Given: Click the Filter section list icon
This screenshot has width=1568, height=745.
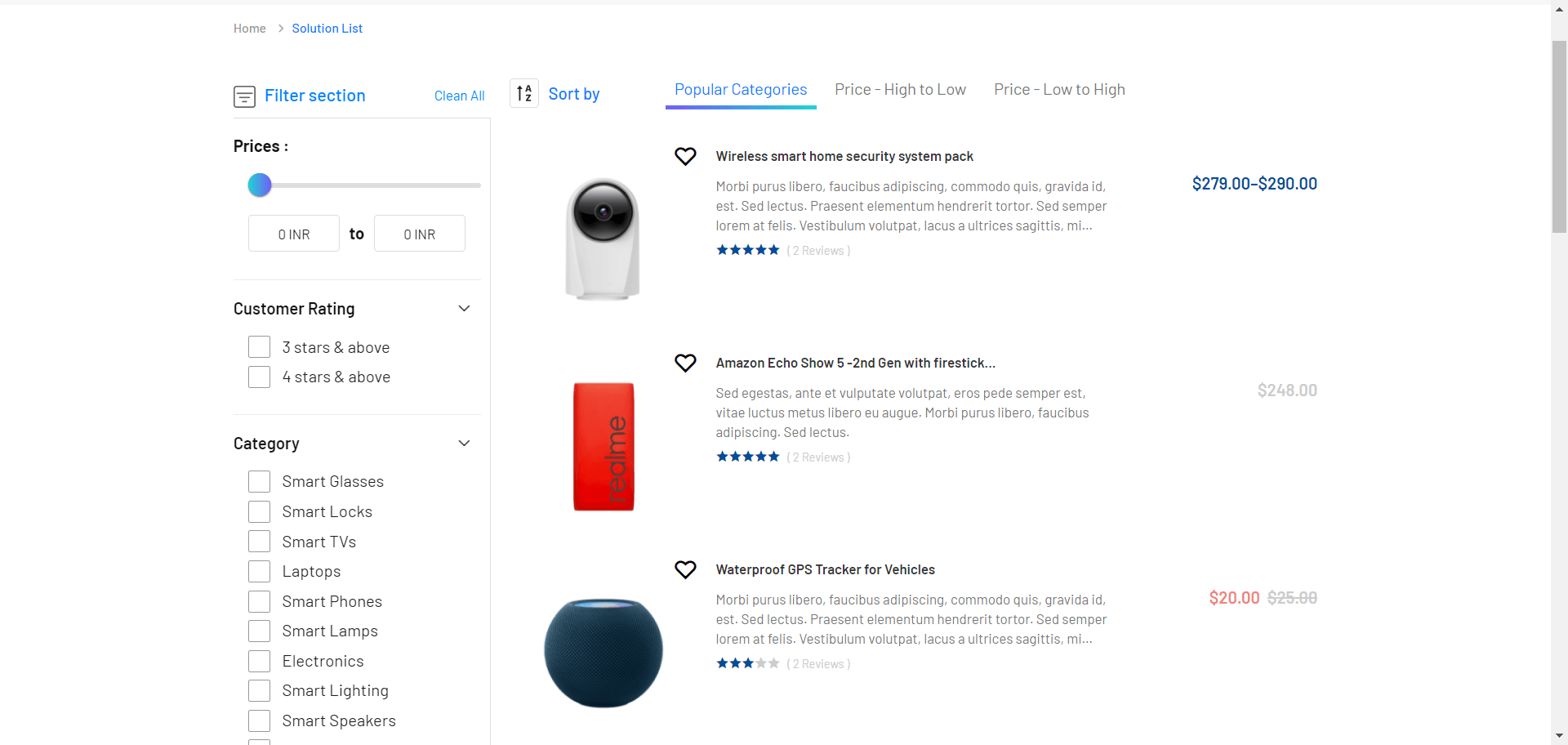Looking at the screenshot, I should [244, 96].
